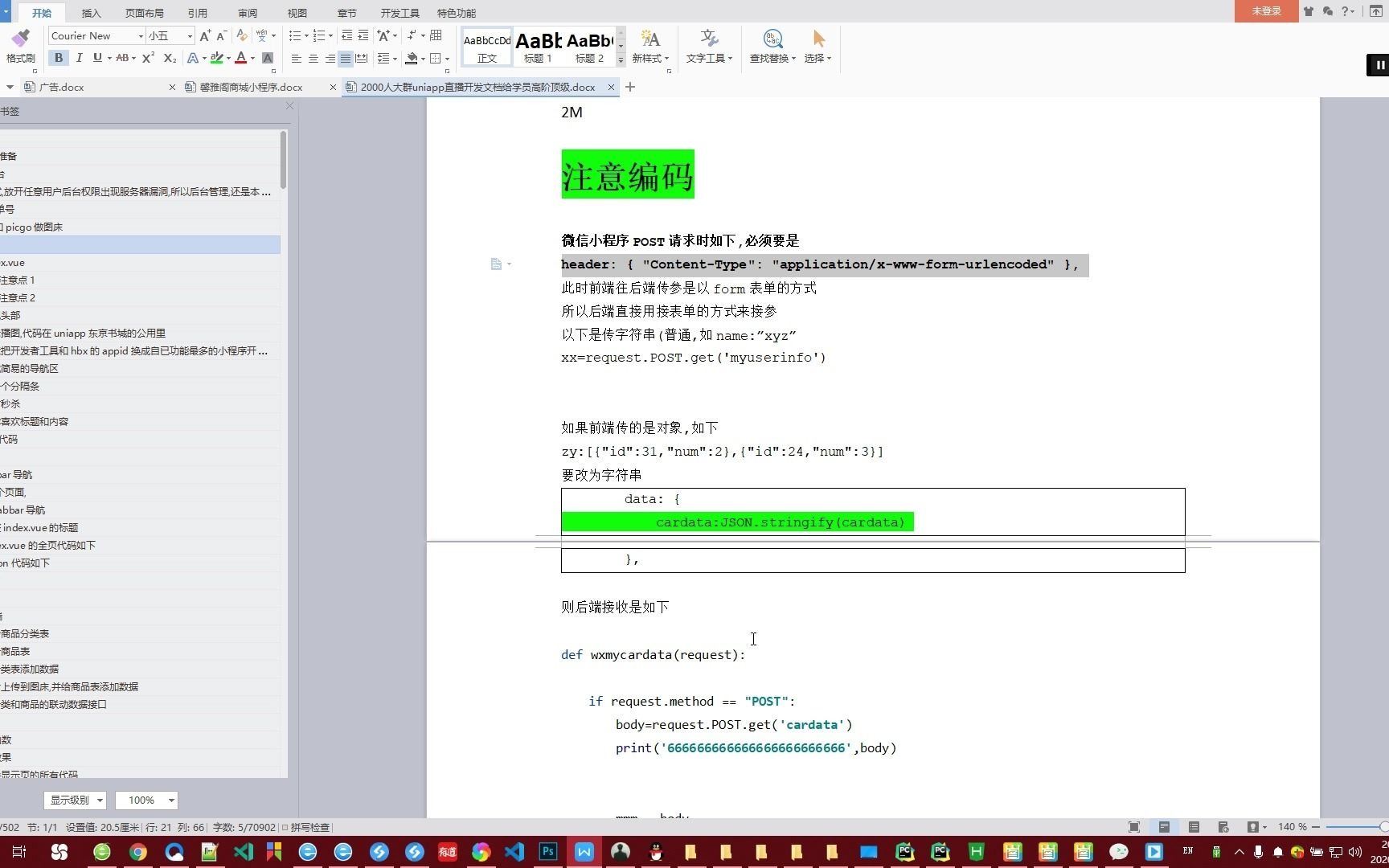
Task: Toggle 拼写检查 in status bar
Action: pos(305,827)
